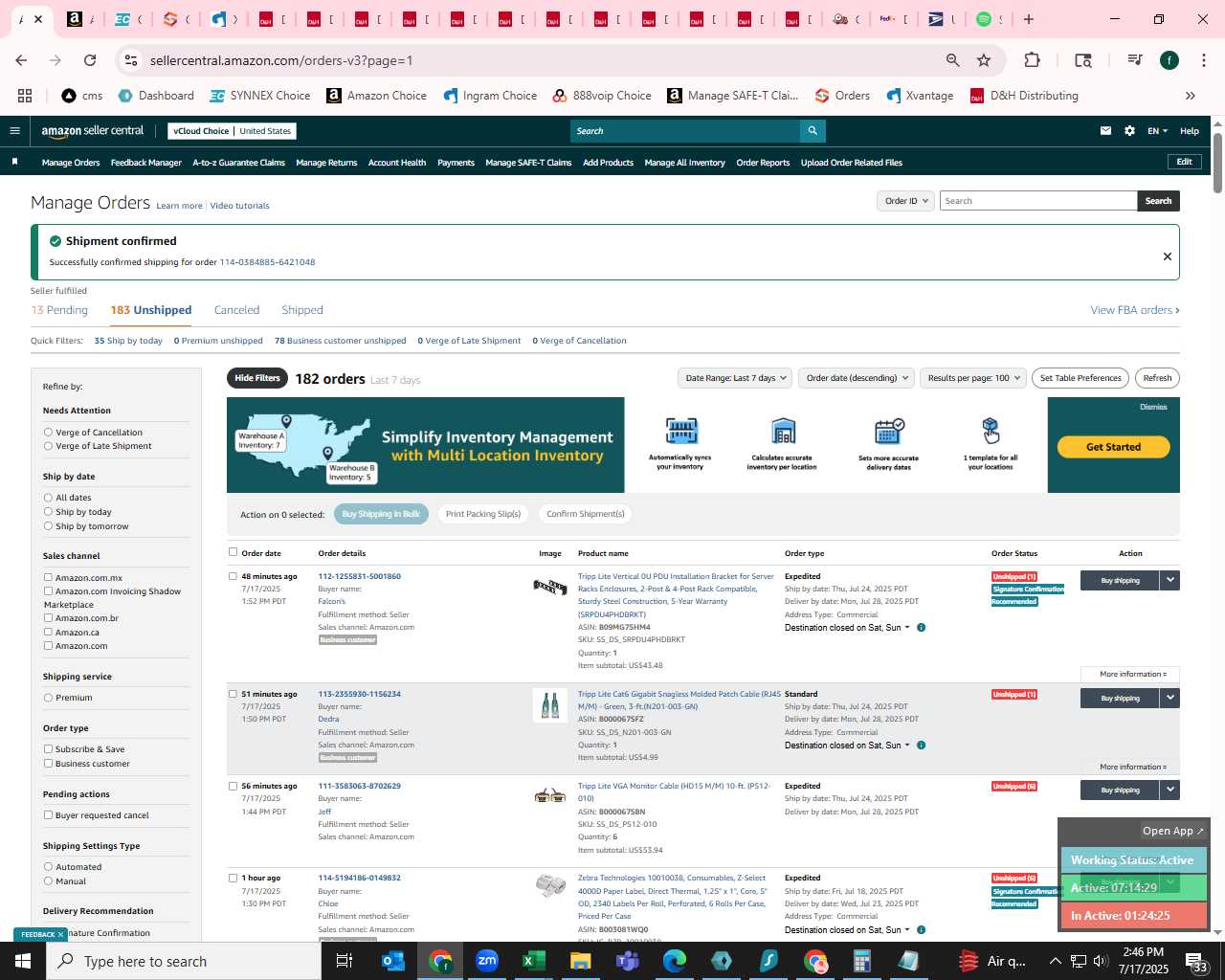
Task: Check Business customer order type
Action: click(x=48, y=764)
